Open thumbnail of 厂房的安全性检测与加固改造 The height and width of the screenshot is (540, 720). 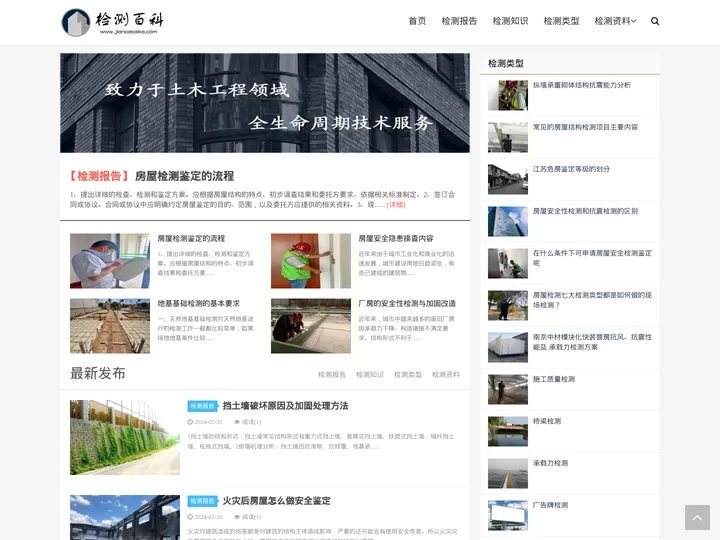pyautogui.click(x=311, y=326)
